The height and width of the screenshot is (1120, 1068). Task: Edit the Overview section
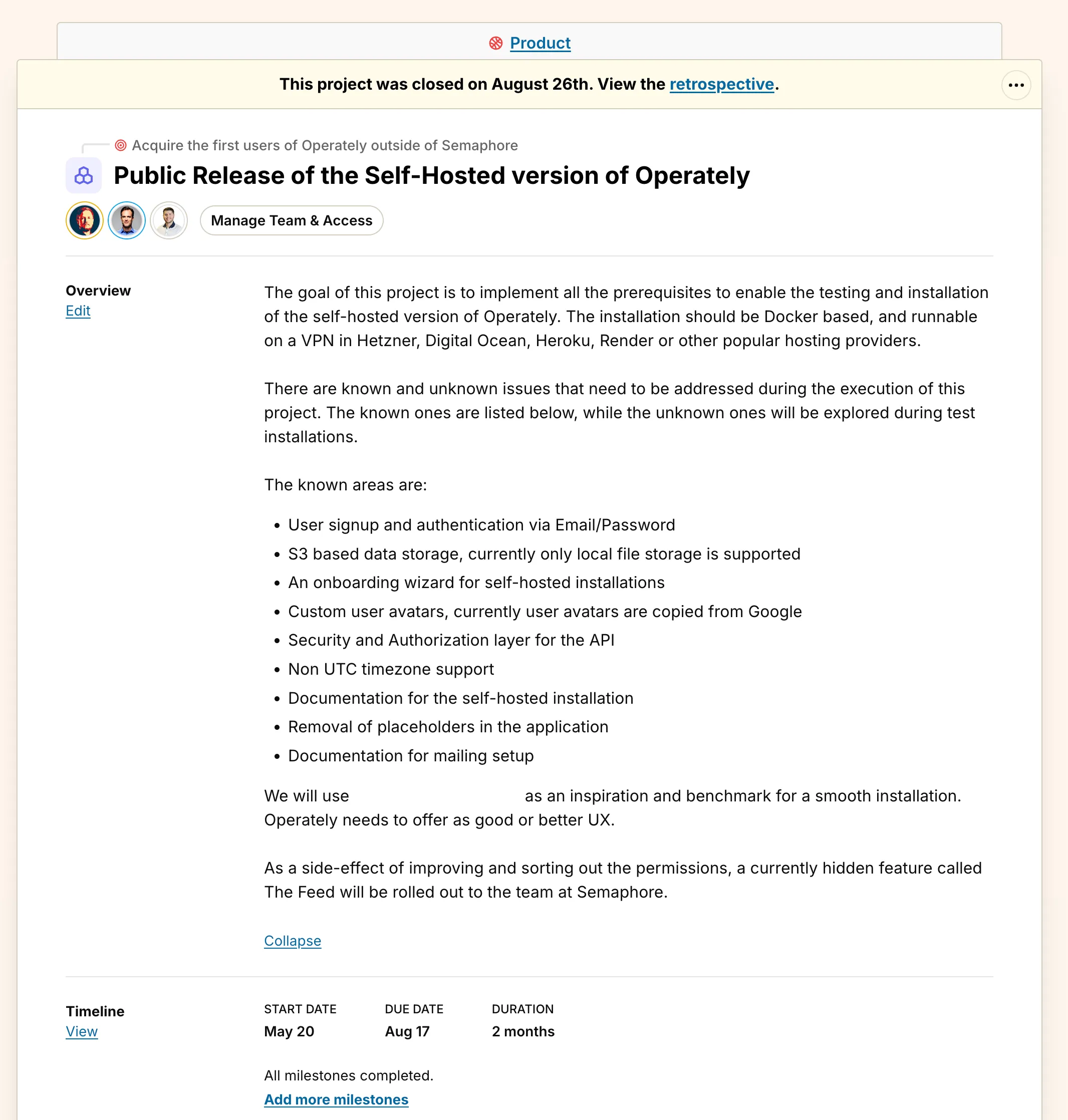pos(78,311)
